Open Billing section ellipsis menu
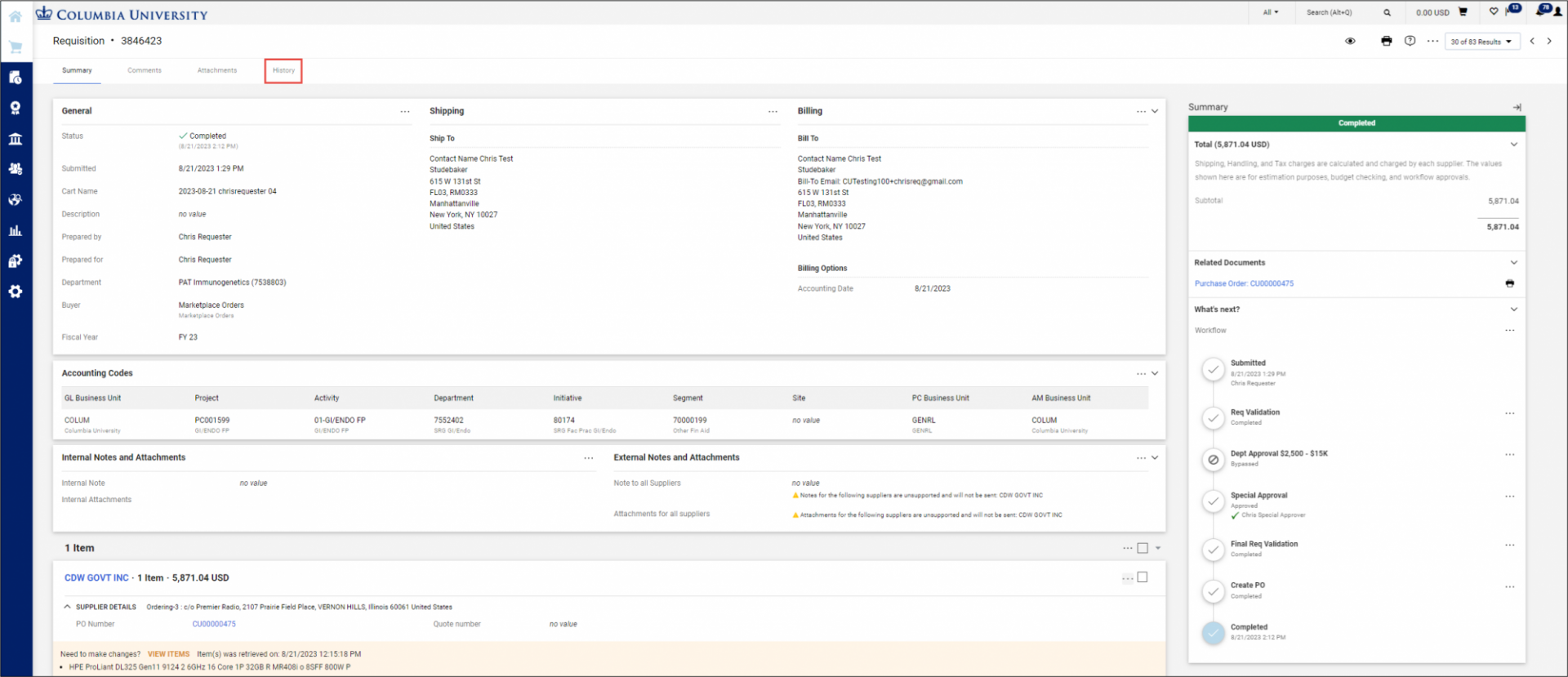Screen dimensions: 1568x677 [x=1141, y=111]
